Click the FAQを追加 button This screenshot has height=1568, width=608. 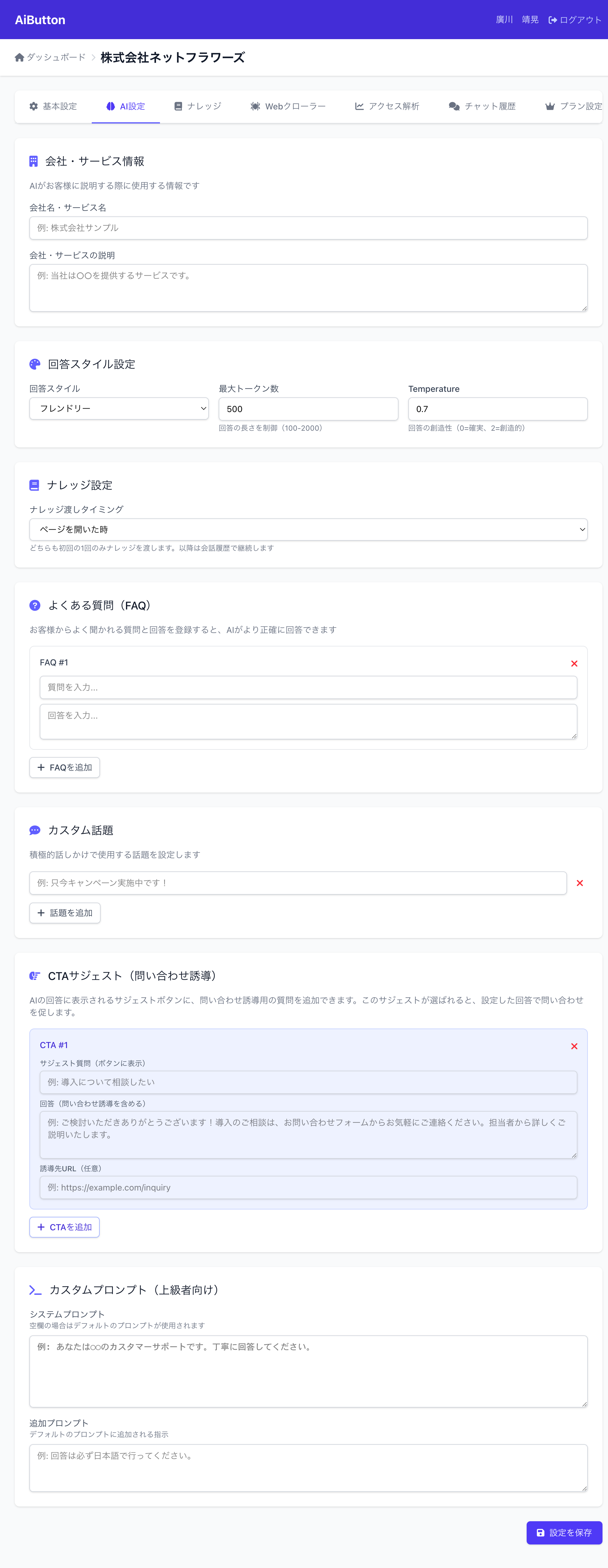65,767
